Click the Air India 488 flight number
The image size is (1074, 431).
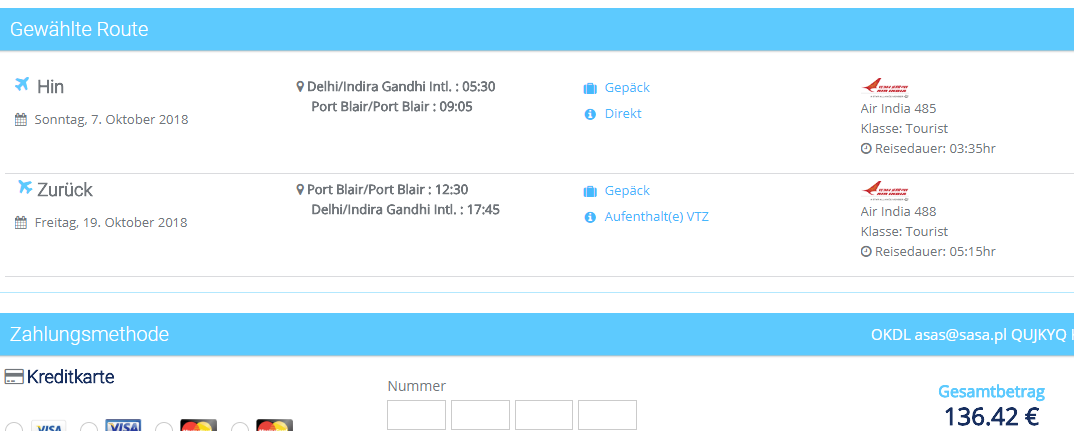[x=898, y=211]
